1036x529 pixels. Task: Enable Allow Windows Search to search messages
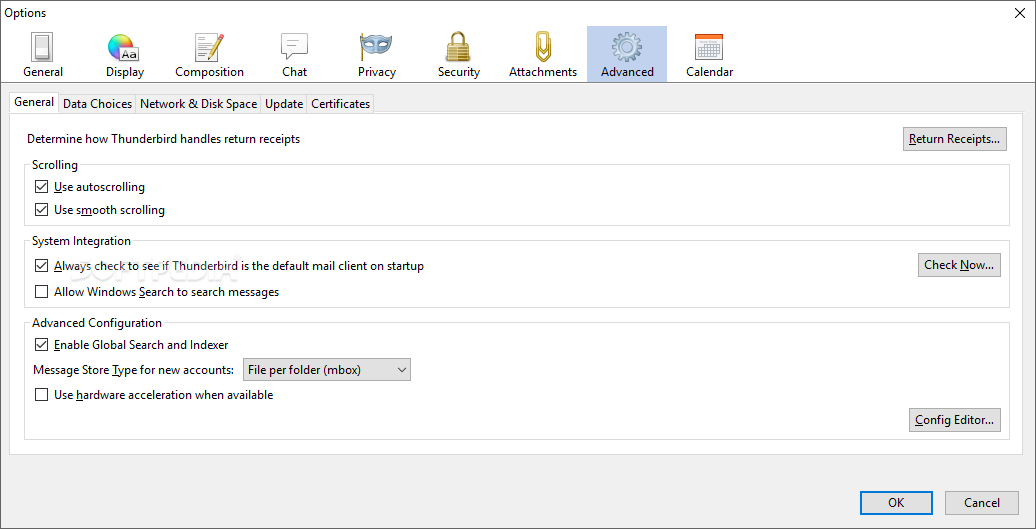42,291
